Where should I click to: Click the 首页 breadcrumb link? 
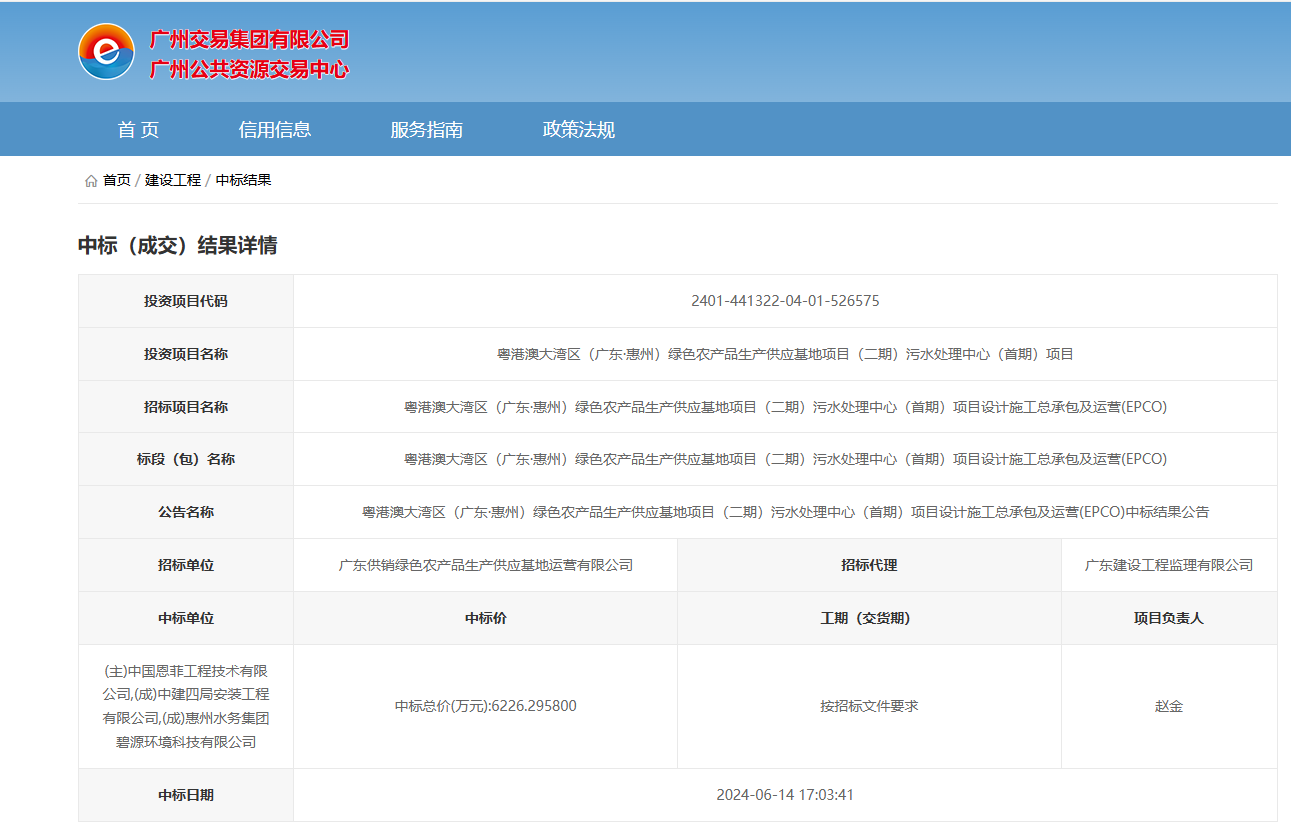tap(117, 181)
